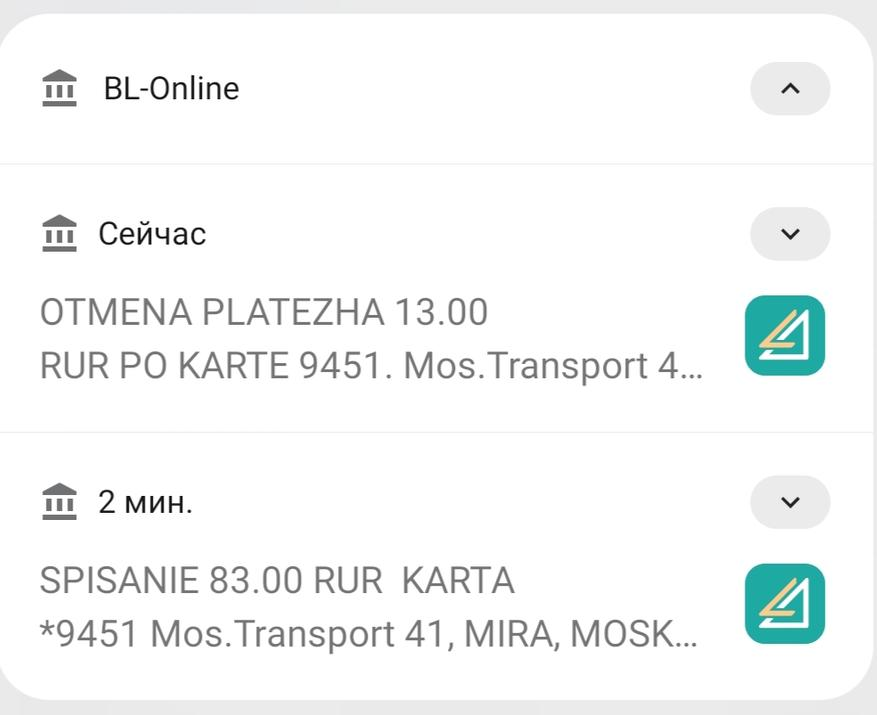Click the bank icon next to 2 мин.
This screenshot has height=715, width=877.
[60, 501]
